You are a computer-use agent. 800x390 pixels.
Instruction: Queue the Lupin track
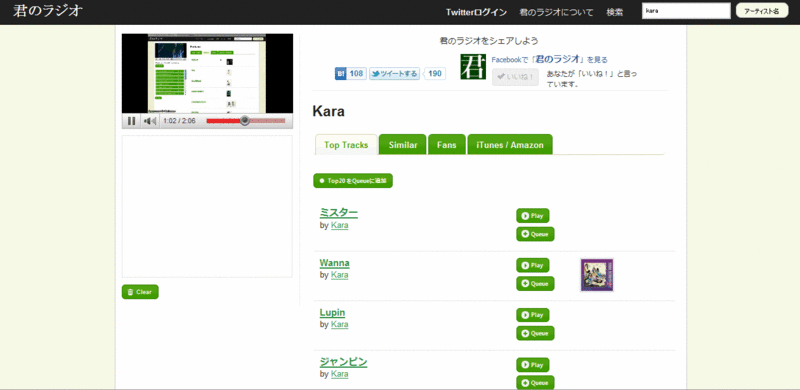[x=535, y=333]
